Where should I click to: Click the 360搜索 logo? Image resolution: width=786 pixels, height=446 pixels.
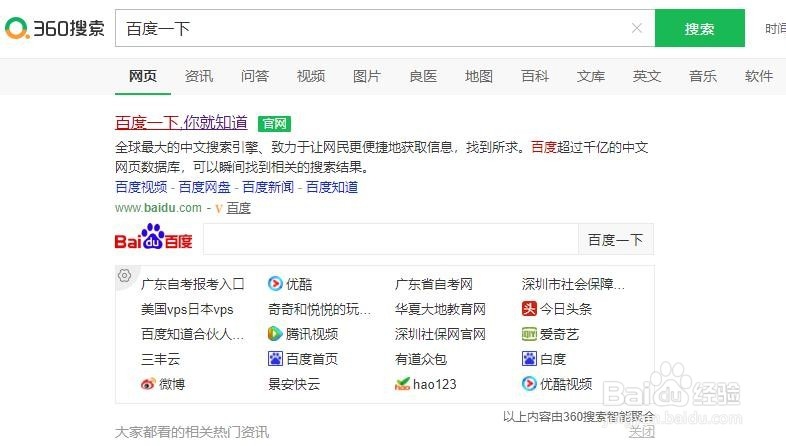coord(55,28)
